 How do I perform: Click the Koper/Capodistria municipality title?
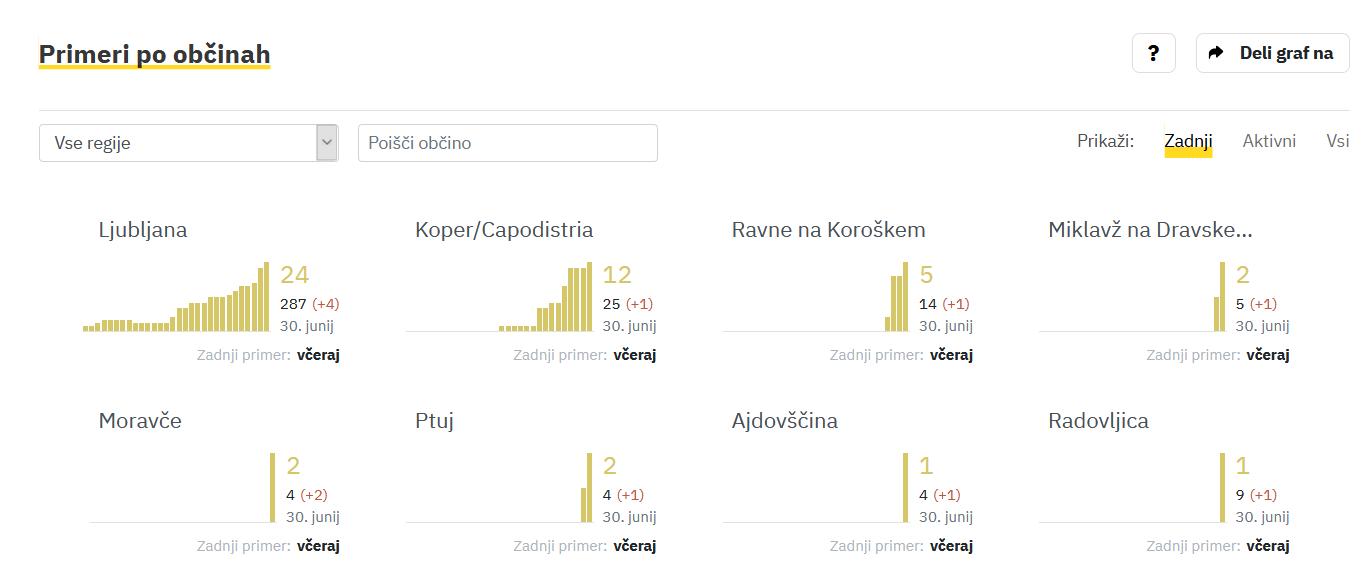click(x=504, y=230)
